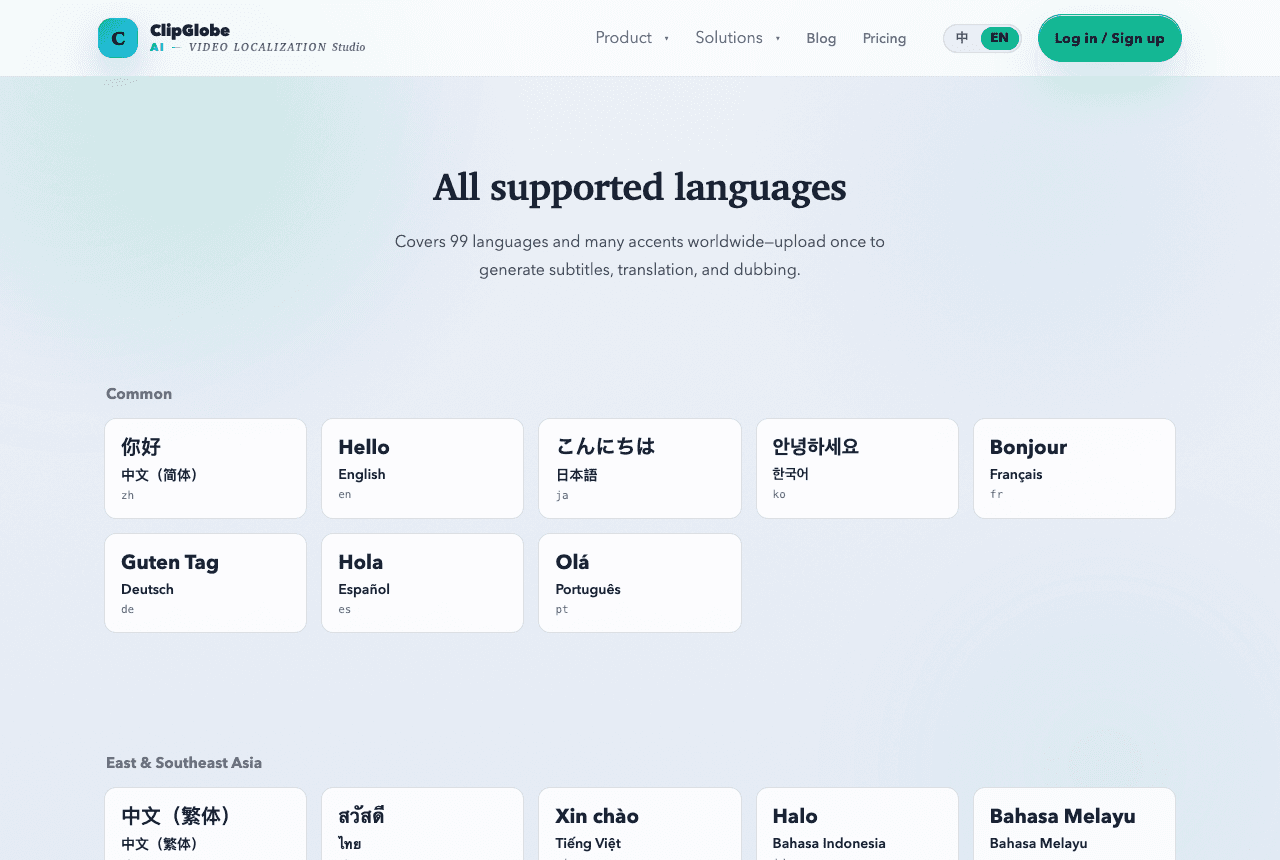Viewport: 1280px width, 860px height.
Task: Select the EN language option
Action: coord(1000,38)
